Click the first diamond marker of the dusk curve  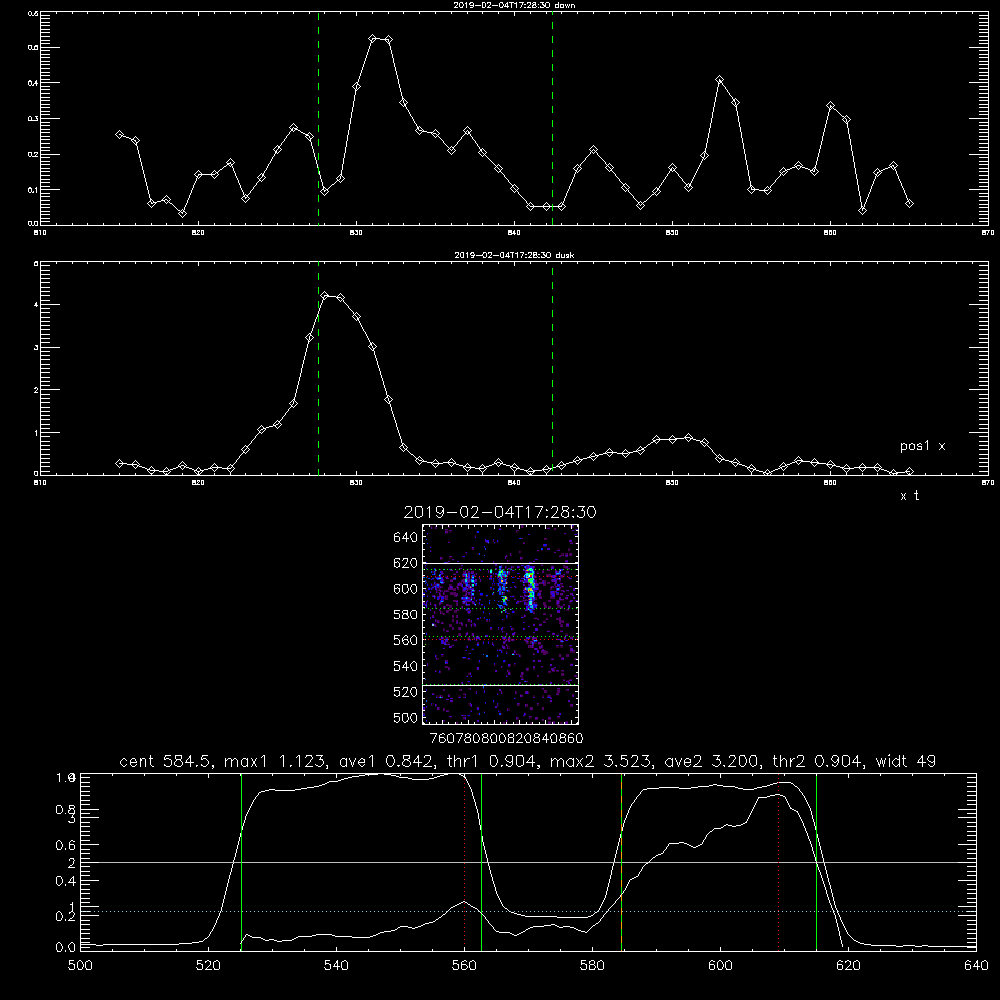pos(119,463)
